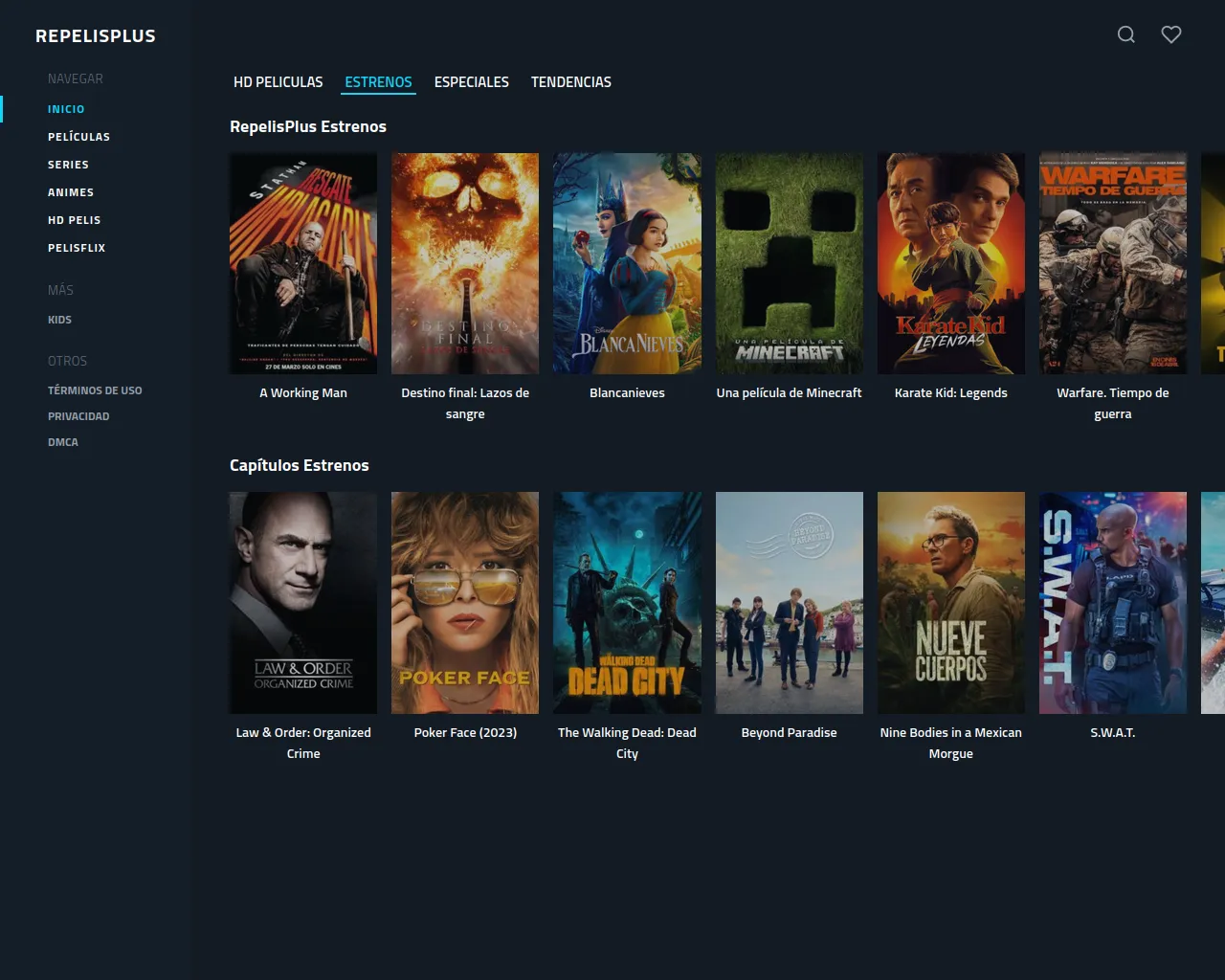This screenshot has height=980, width=1225.
Task: Open the search icon
Action: (1126, 34)
